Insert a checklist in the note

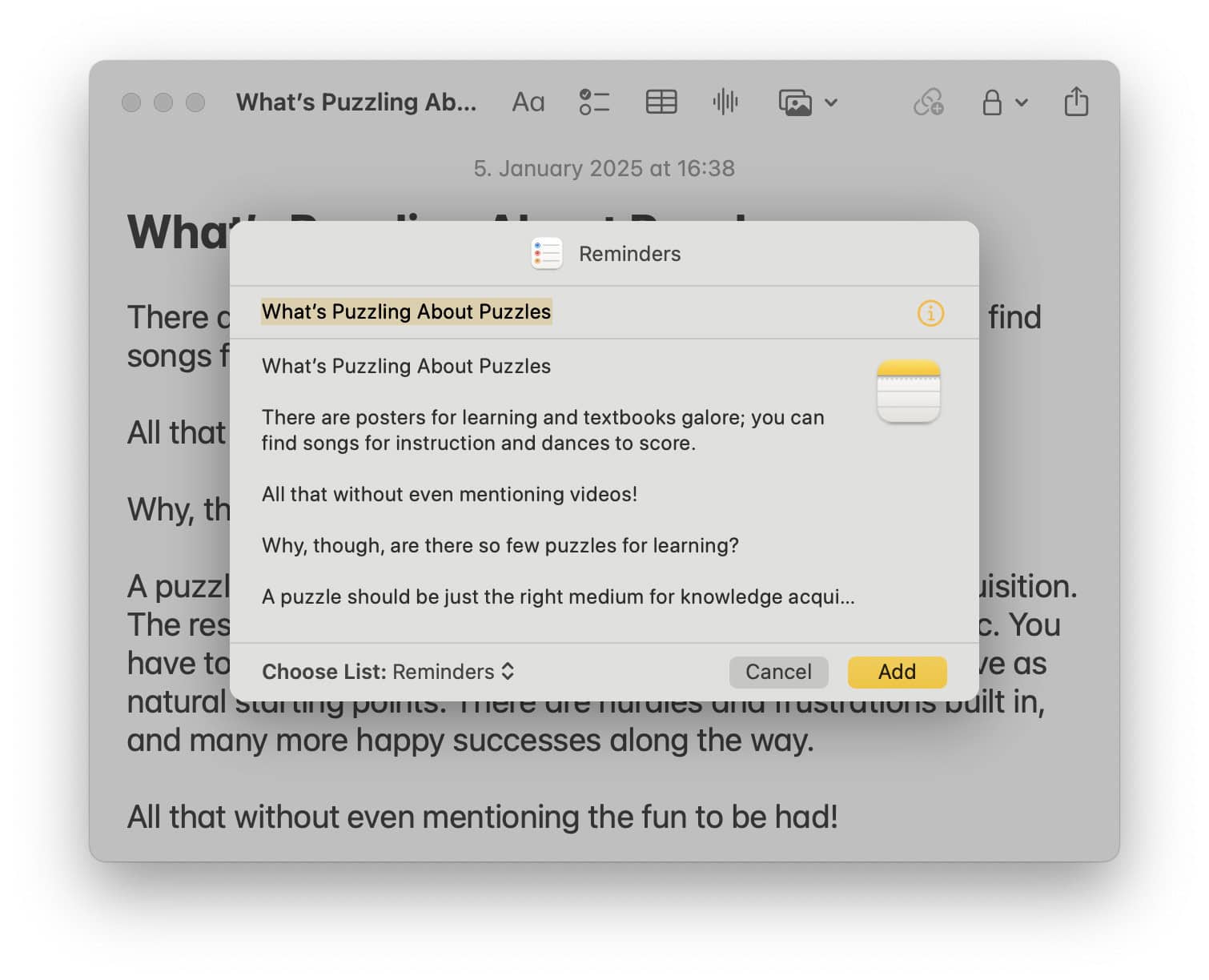[594, 102]
